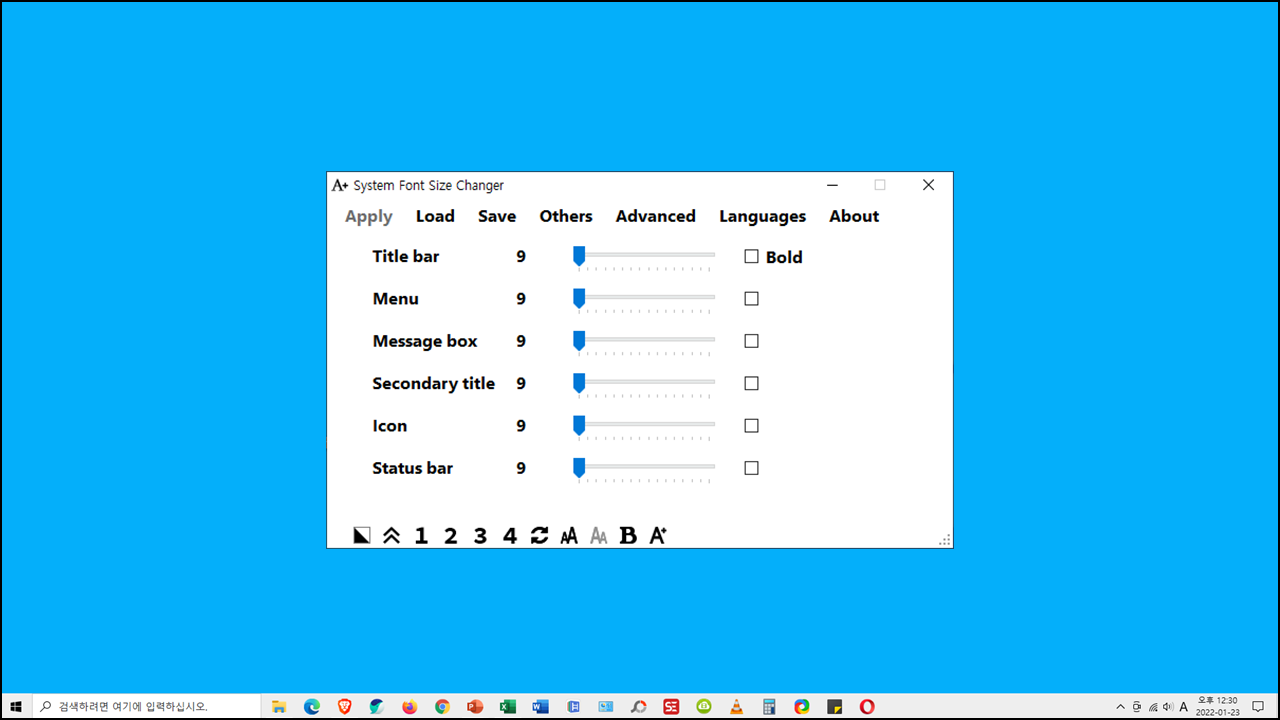This screenshot has height=720, width=1280.
Task: Click the Message box label text
Action: pos(425,341)
